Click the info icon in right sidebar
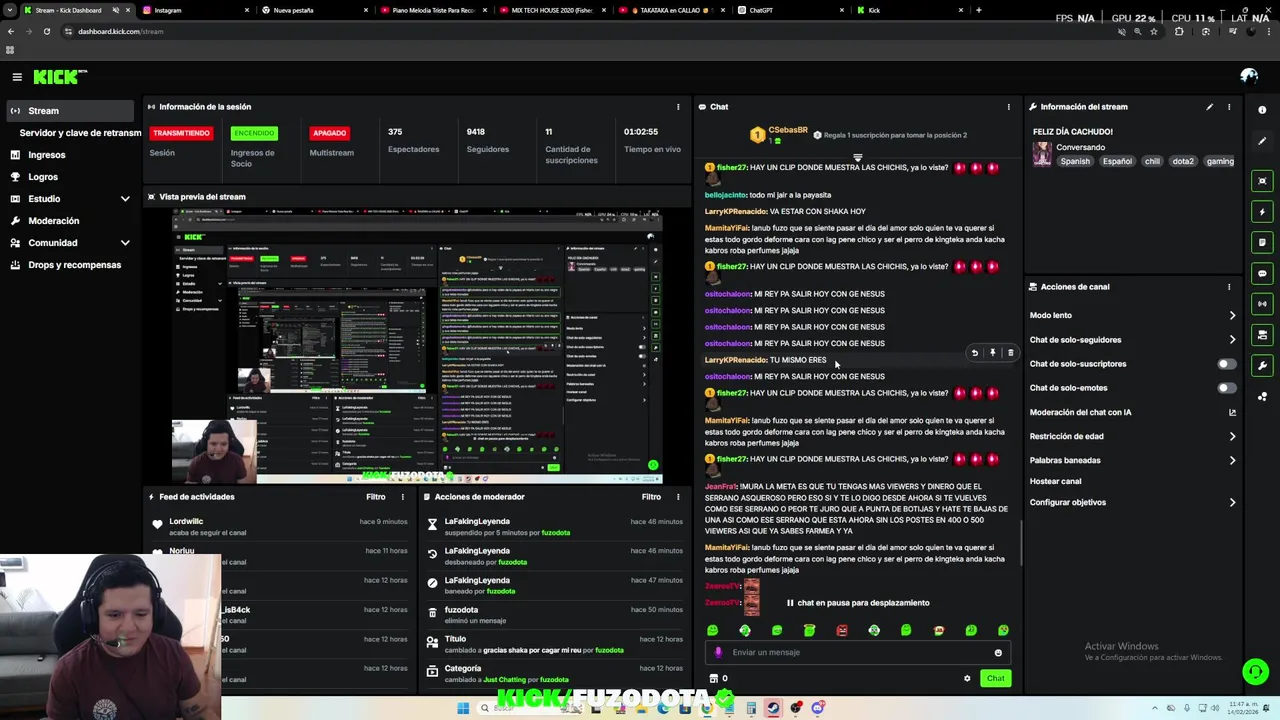The image size is (1280, 720). click(1262, 110)
